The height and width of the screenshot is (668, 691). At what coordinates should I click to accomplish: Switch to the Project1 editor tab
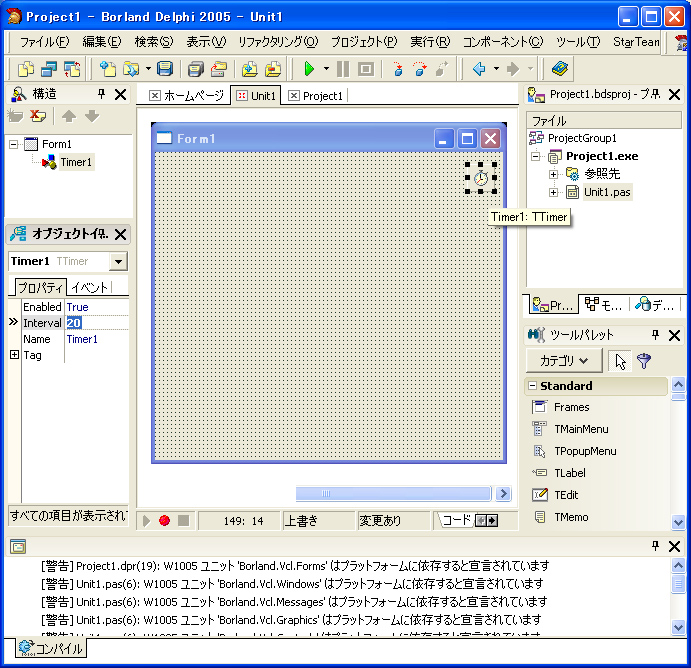[x=316, y=96]
